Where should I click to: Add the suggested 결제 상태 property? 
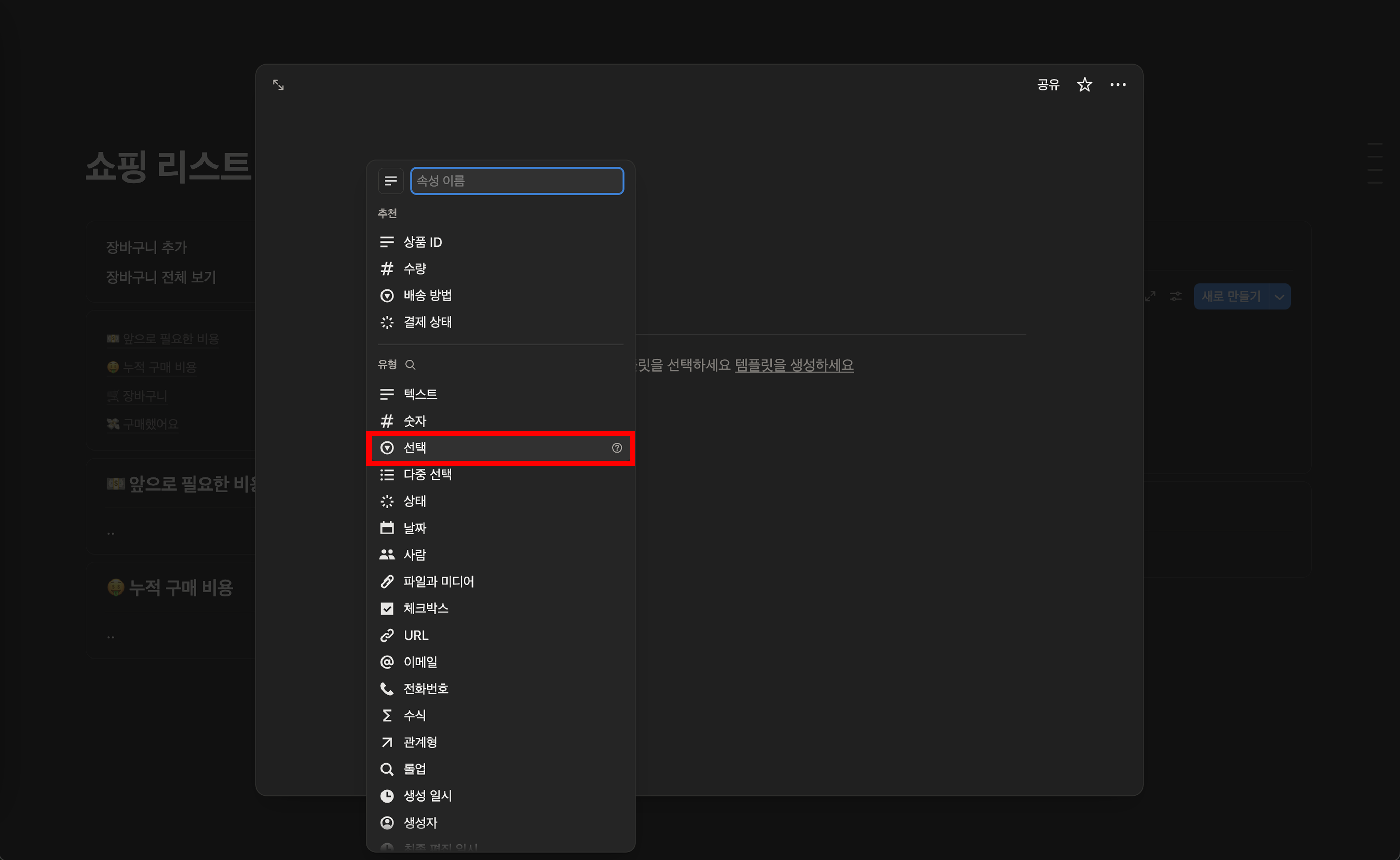pyautogui.click(x=427, y=323)
